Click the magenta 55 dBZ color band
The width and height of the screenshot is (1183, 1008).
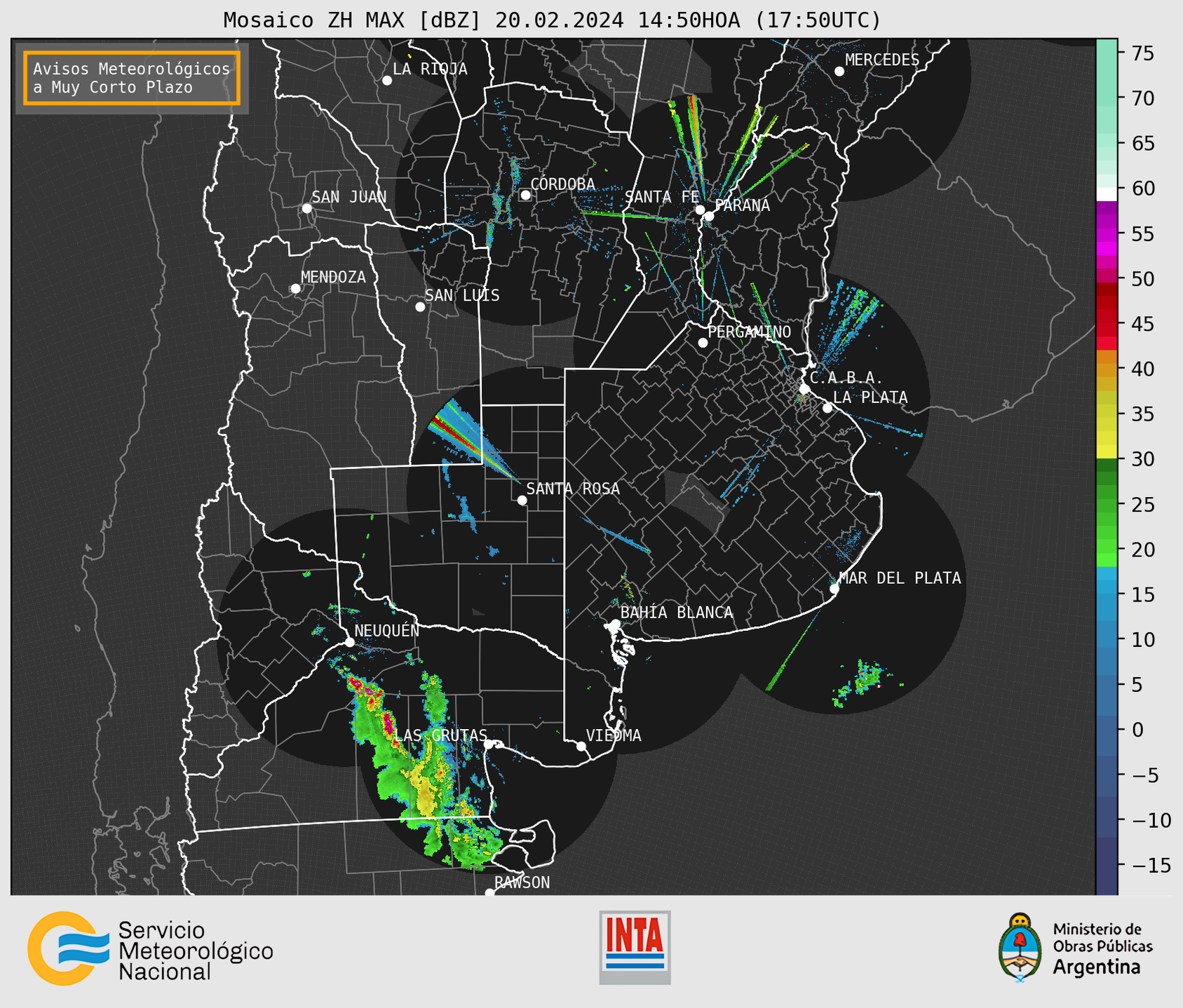pyautogui.click(x=1107, y=235)
